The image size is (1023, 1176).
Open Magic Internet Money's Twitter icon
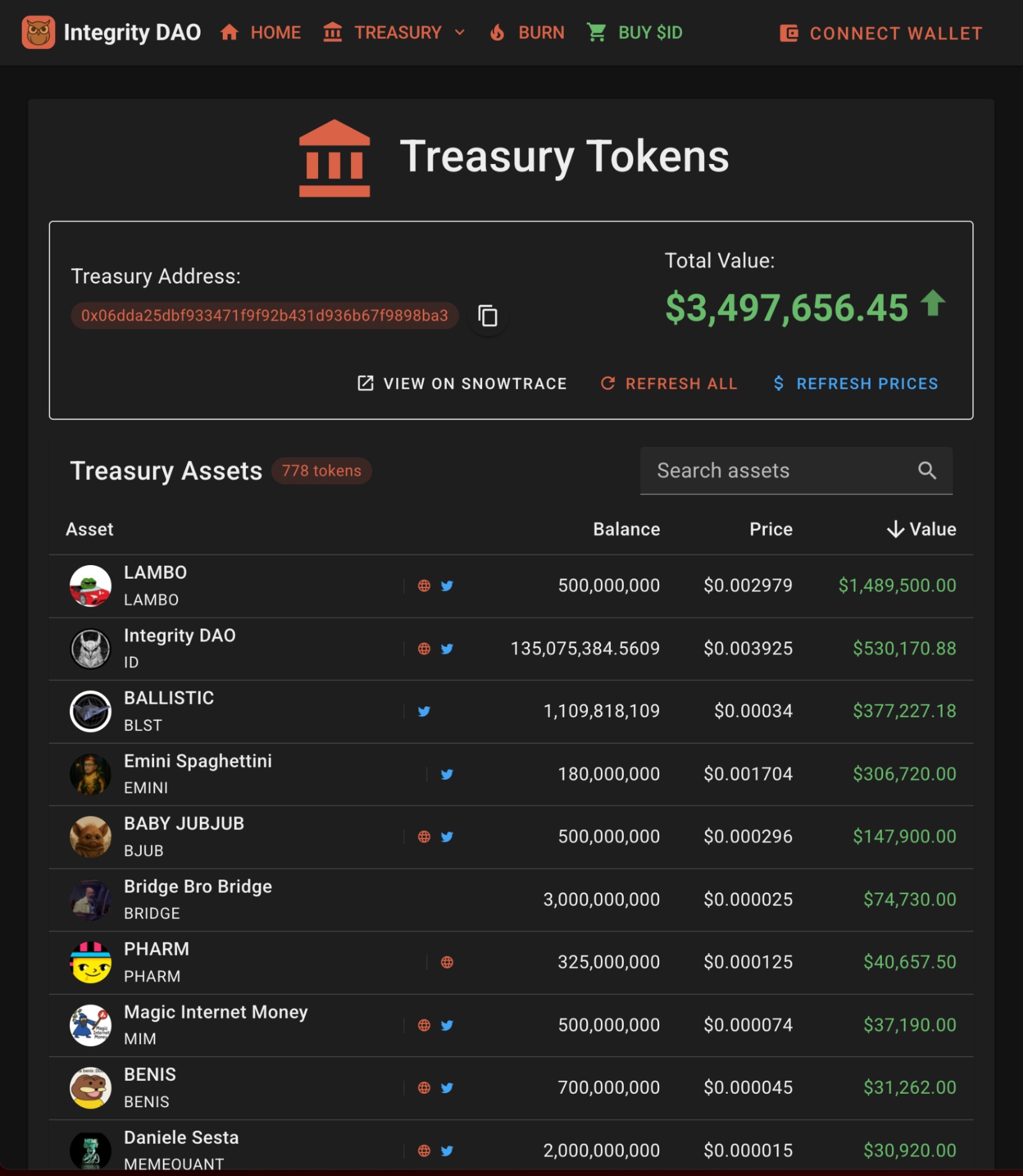point(447,1025)
